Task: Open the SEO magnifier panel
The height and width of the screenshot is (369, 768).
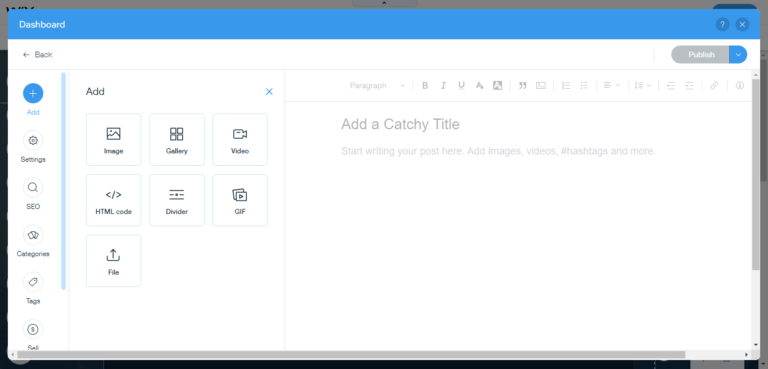Action: (x=33, y=188)
